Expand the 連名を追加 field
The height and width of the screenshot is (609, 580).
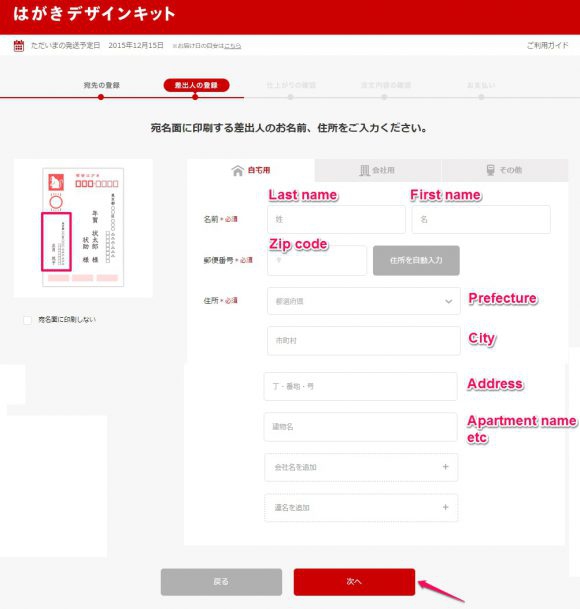361,508
